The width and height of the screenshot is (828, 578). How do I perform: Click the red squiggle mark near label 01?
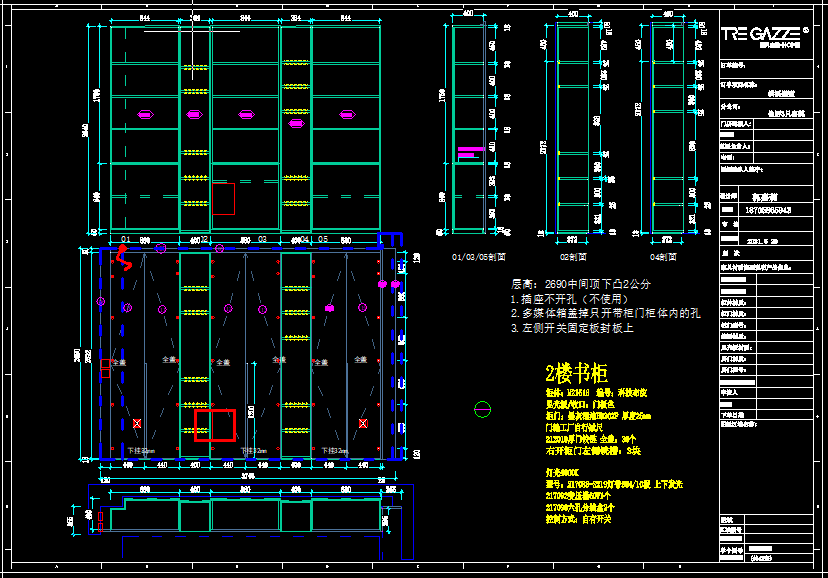[x=124, y=257]
